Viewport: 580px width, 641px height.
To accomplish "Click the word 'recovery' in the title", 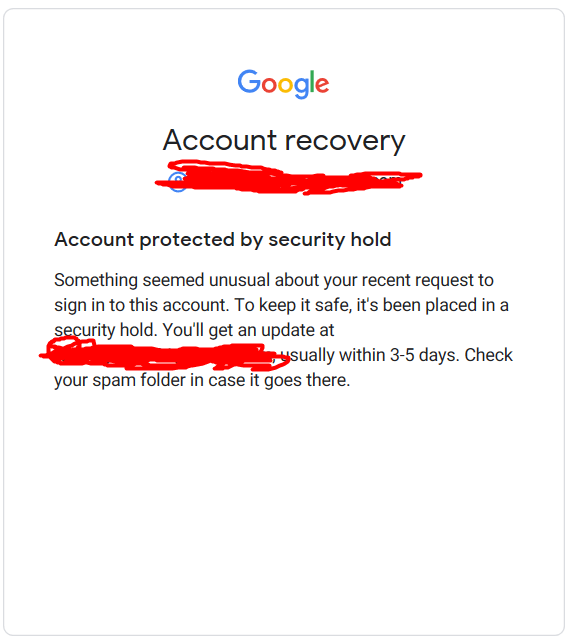I will [345, 142].
